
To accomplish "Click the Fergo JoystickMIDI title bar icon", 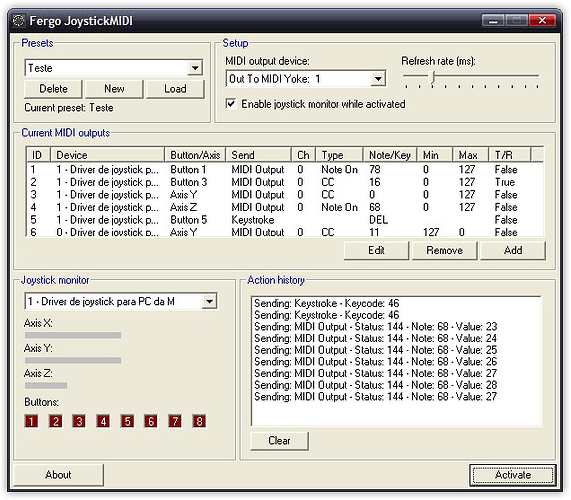I will tap(19, 21).
